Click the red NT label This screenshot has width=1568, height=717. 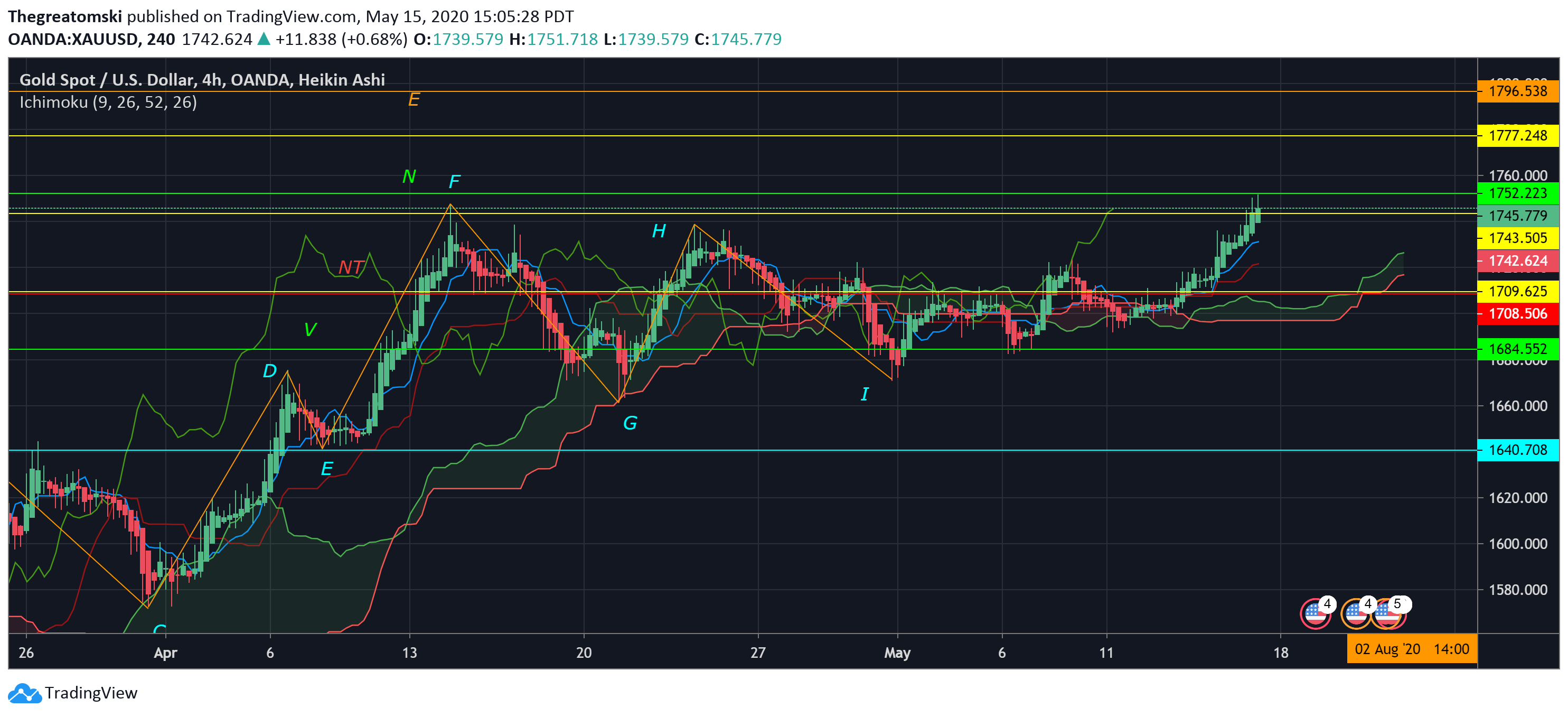tap(351, 267)
